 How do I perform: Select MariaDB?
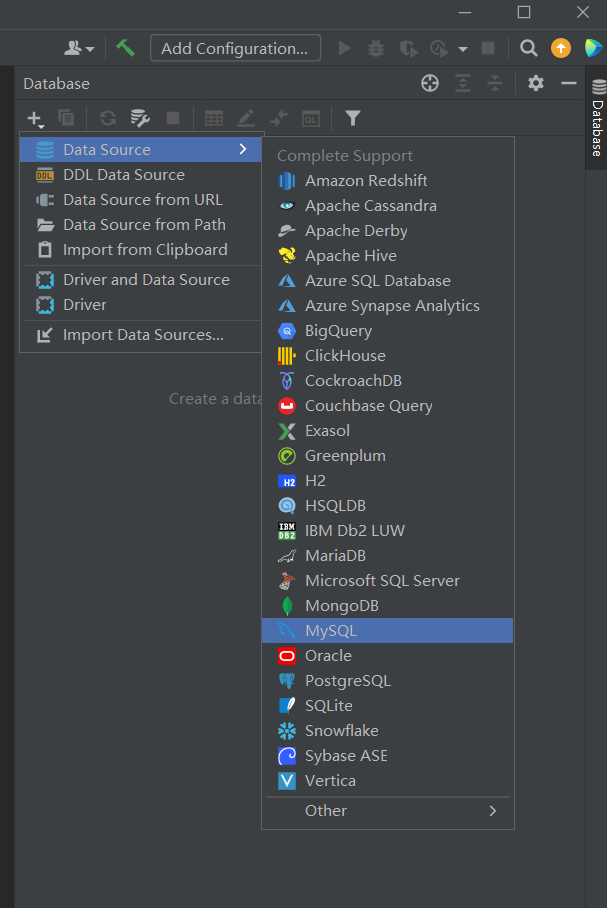pos(387,555)
